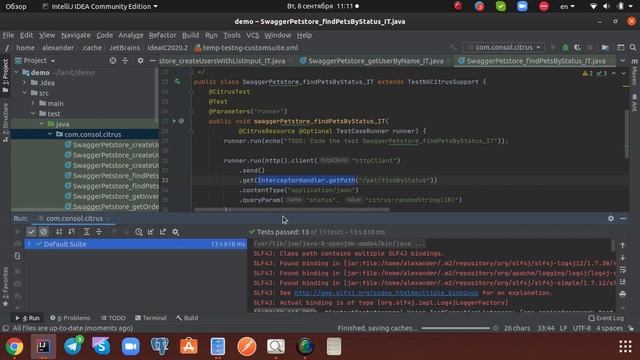The width and height of the screenshot is (640, 360).
Task: Open Project panel settings gear
Action: point(140,60)
